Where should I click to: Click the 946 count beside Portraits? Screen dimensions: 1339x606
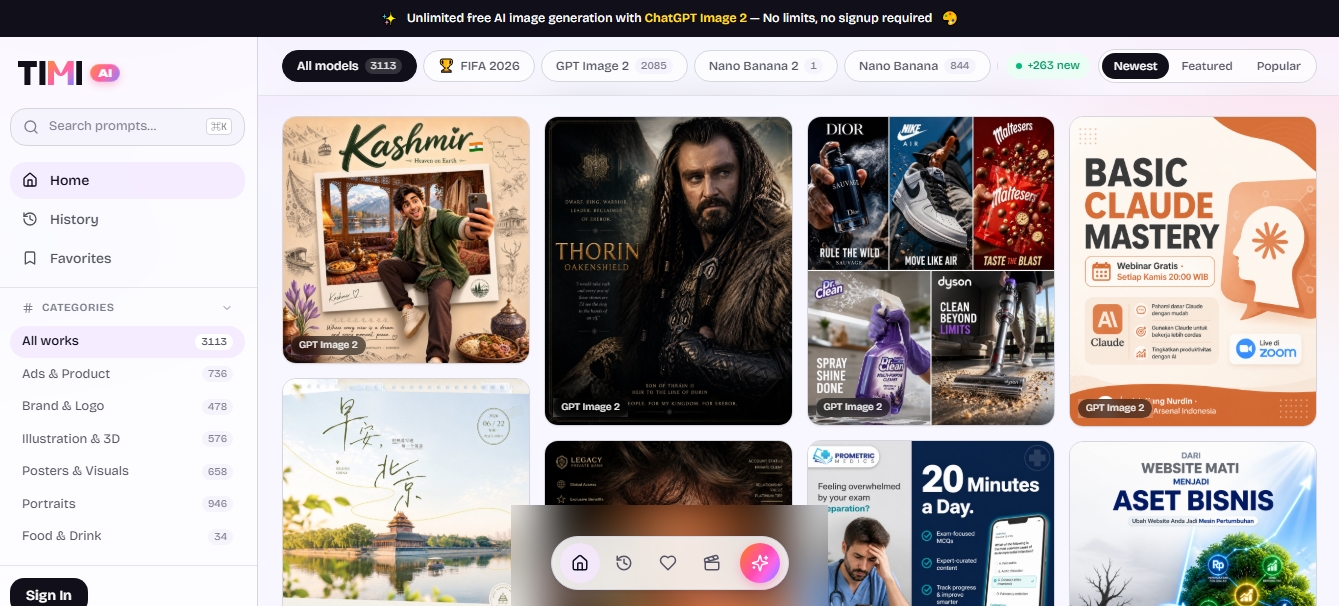(217, 504)
